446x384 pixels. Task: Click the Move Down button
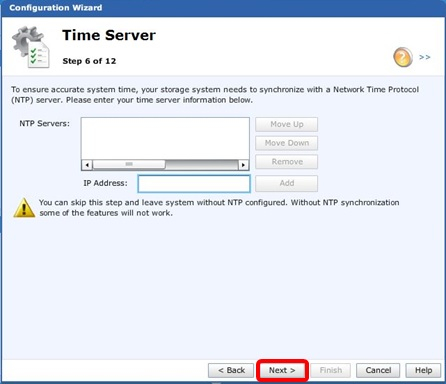(286, 143)
